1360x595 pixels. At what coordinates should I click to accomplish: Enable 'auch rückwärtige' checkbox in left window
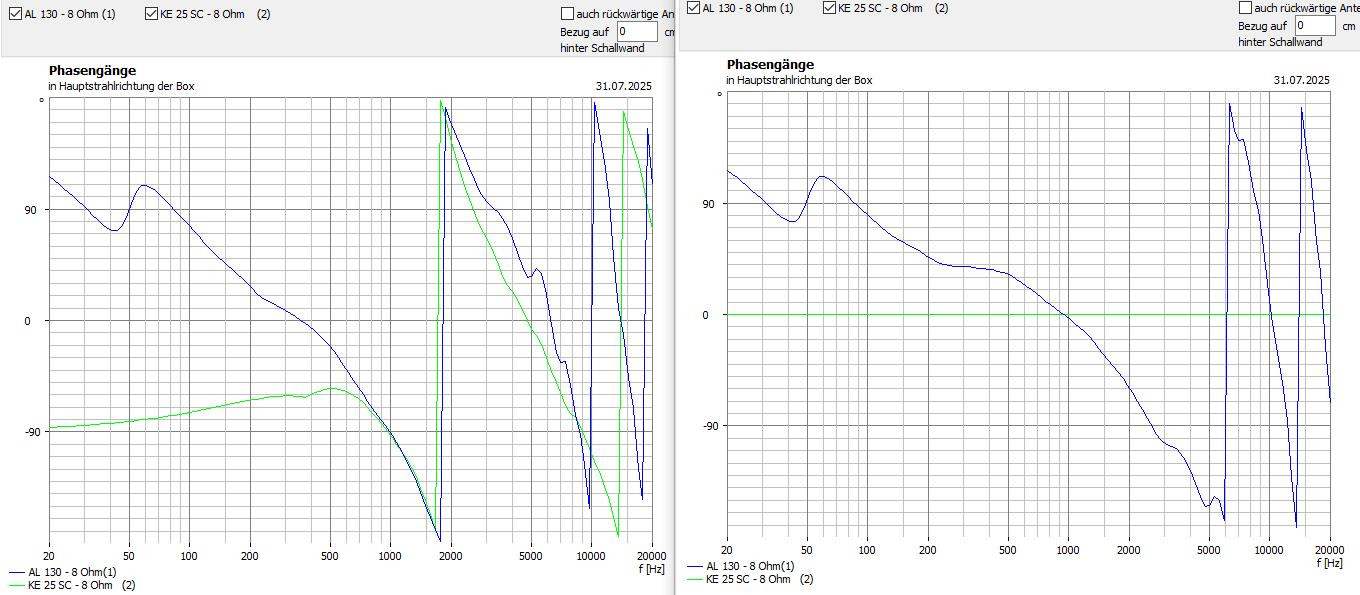567,14
